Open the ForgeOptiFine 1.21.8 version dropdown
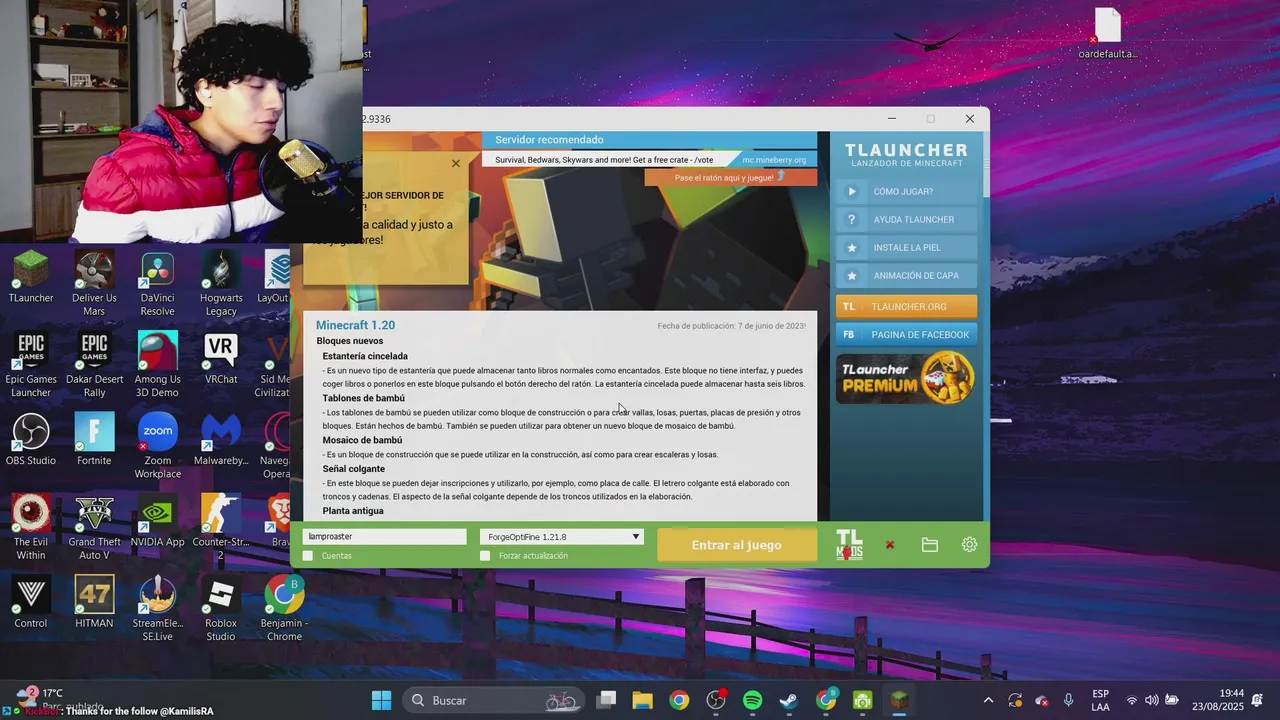This screenshot has width=1280, height=720. [x=562, y=537]
